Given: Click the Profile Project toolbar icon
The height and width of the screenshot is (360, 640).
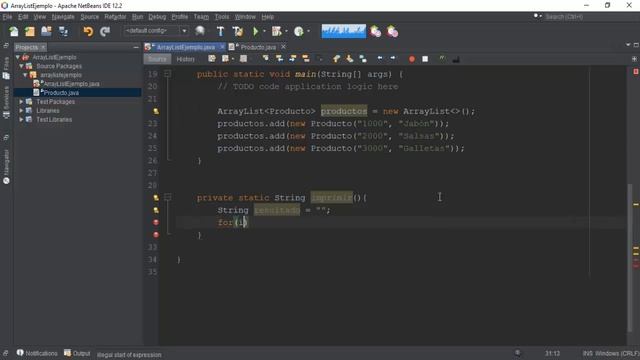Looking at the screenshot, I should [299, 31].
